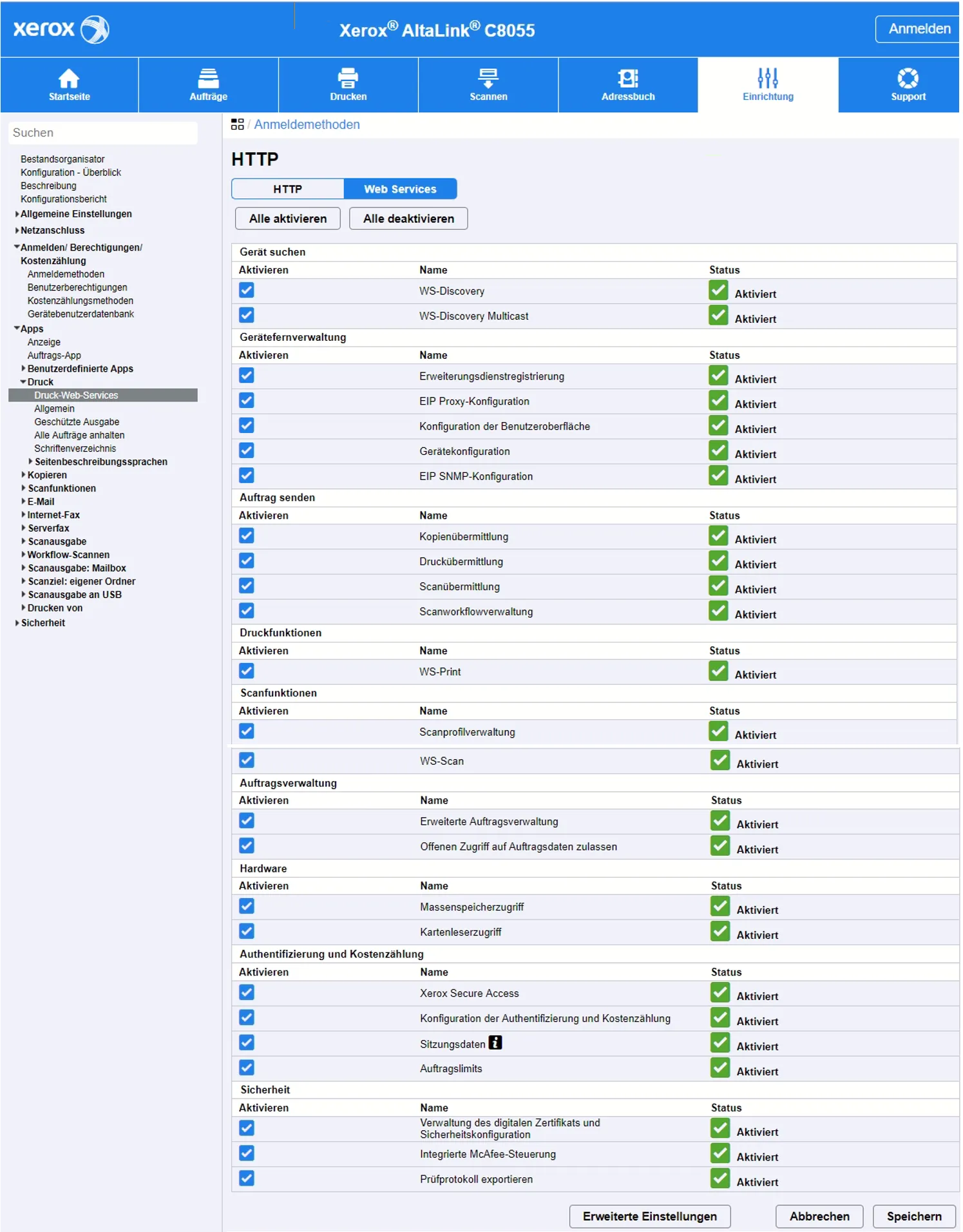Open the Adressbuch address book icon

click(x=628, y=79)
